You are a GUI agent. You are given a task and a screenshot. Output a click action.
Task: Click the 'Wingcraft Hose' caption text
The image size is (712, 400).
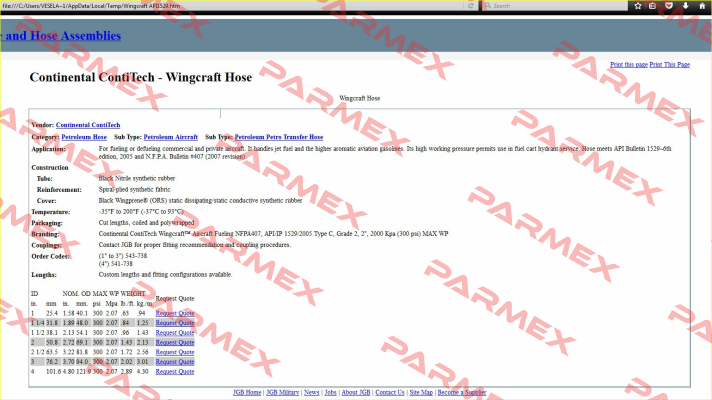click(360, 98)
